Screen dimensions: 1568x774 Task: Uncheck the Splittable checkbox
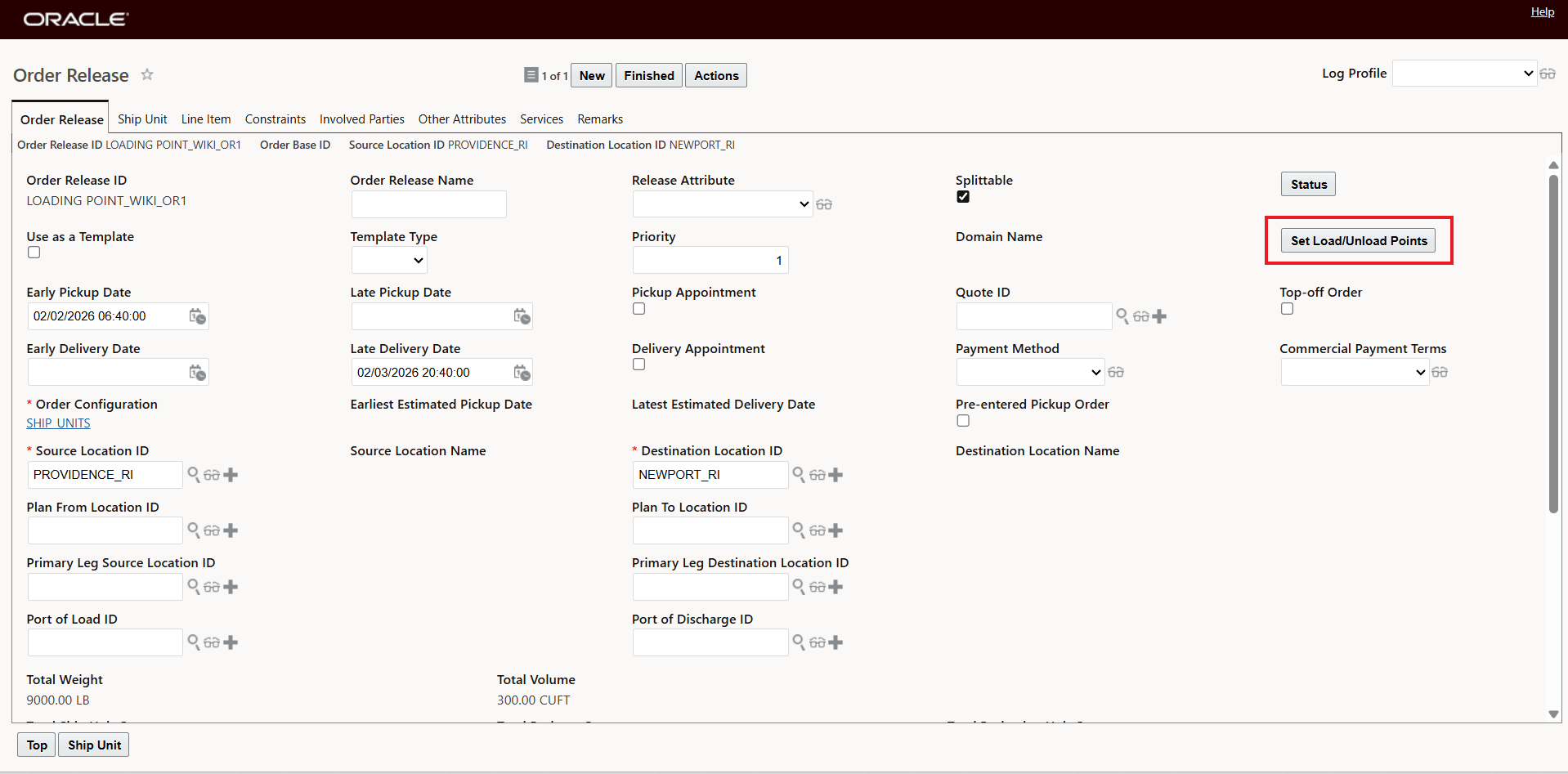(962, 196)
